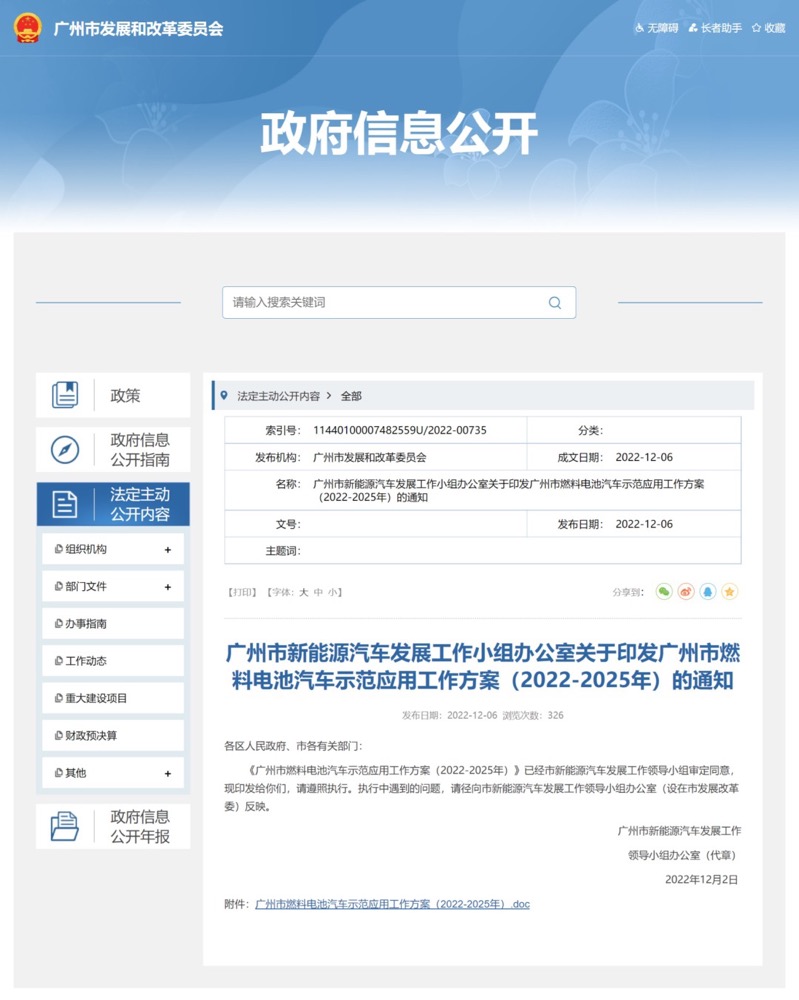Open 政策 section icon
Image resolution: width=799 pixels, height=1000 pixels.
[x=65, y=396]
